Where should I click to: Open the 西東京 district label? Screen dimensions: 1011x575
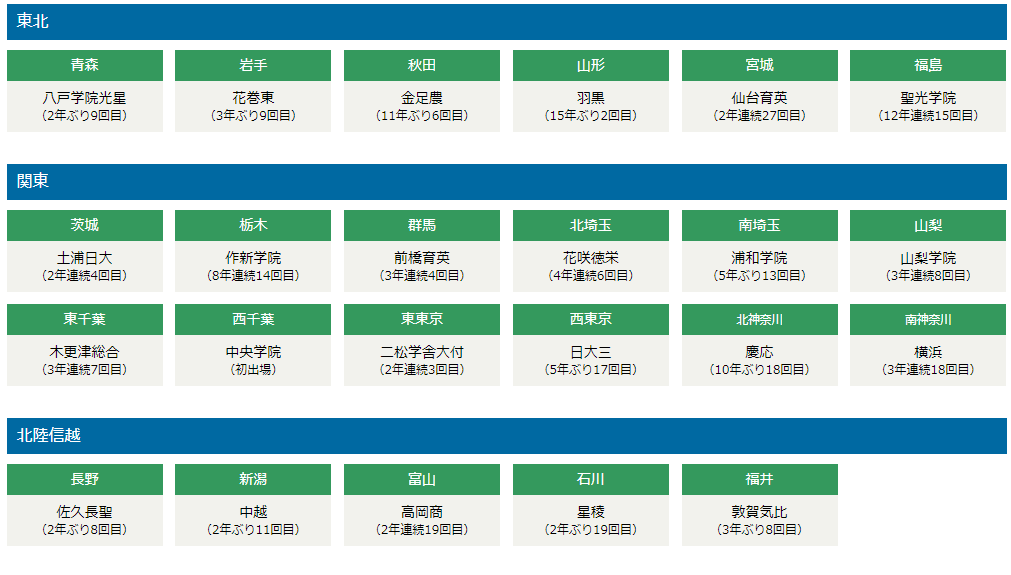591,319
